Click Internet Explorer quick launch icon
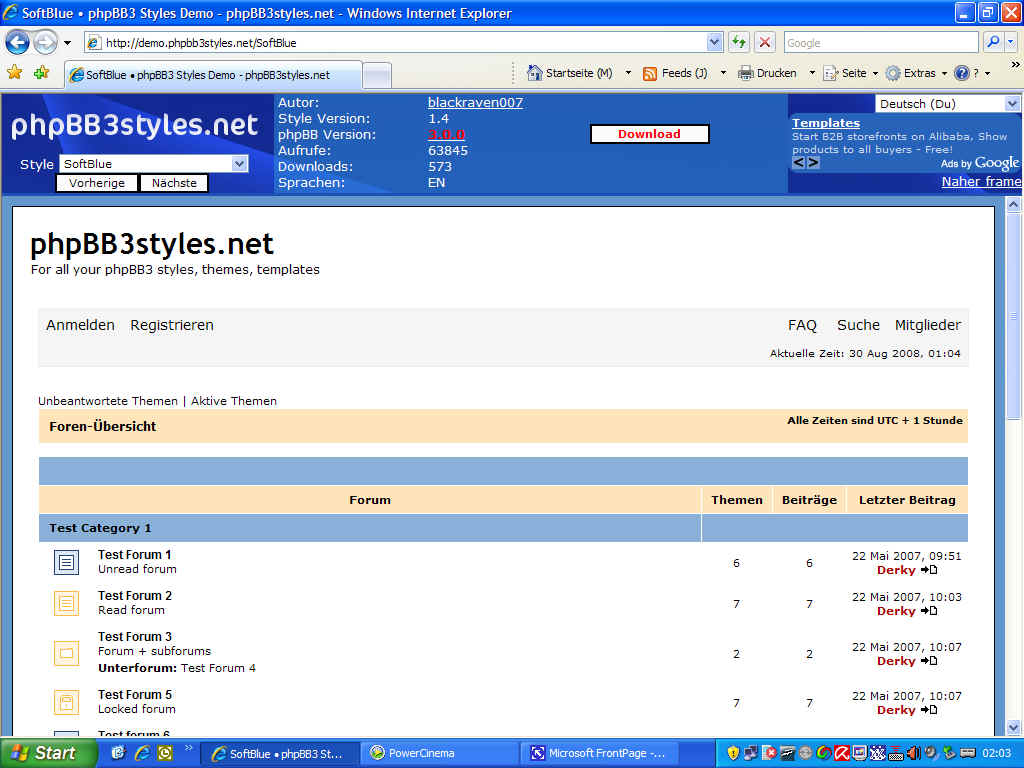This screenshot has height=768, width=1024. coord(142,753)
